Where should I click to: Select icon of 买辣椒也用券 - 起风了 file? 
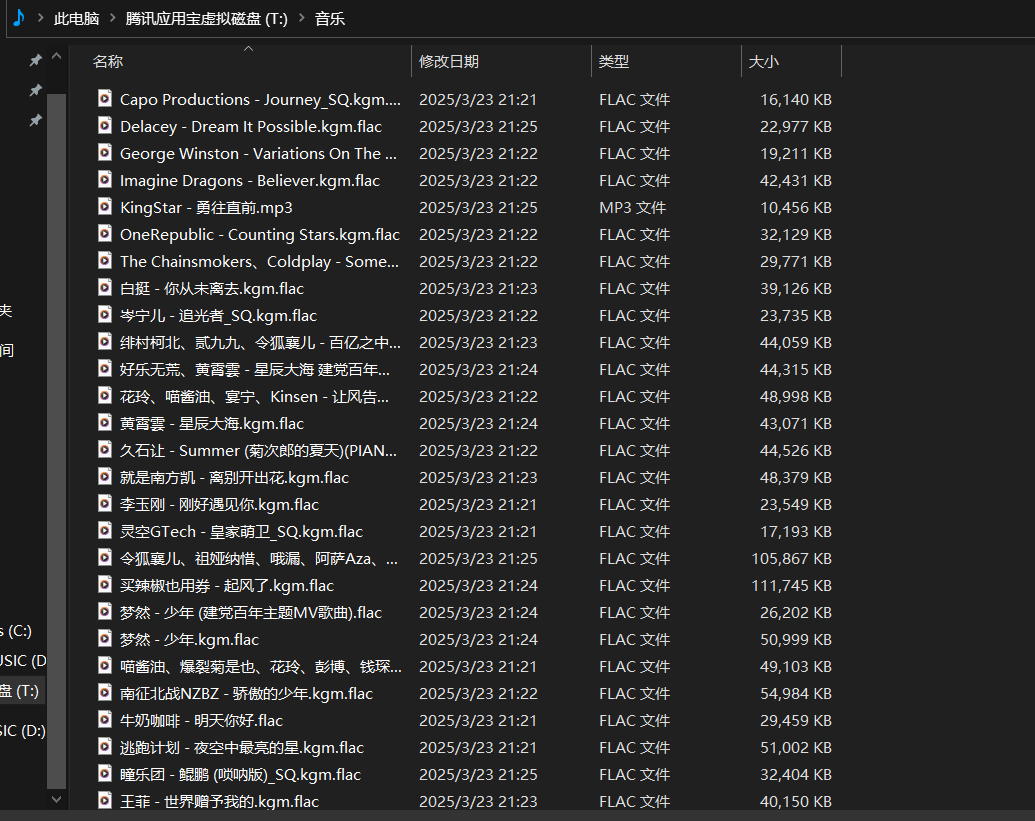click(104, 585)
